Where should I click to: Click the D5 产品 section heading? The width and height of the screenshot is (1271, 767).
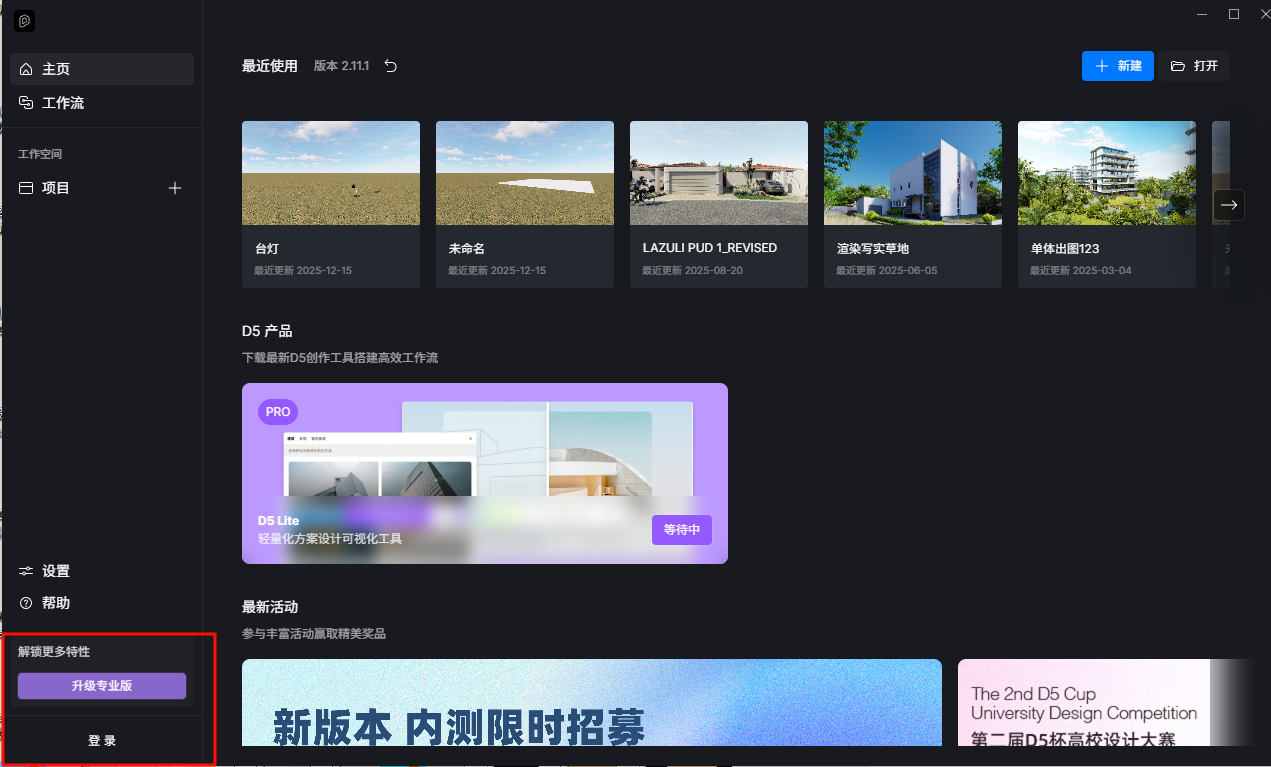[267, 331]
